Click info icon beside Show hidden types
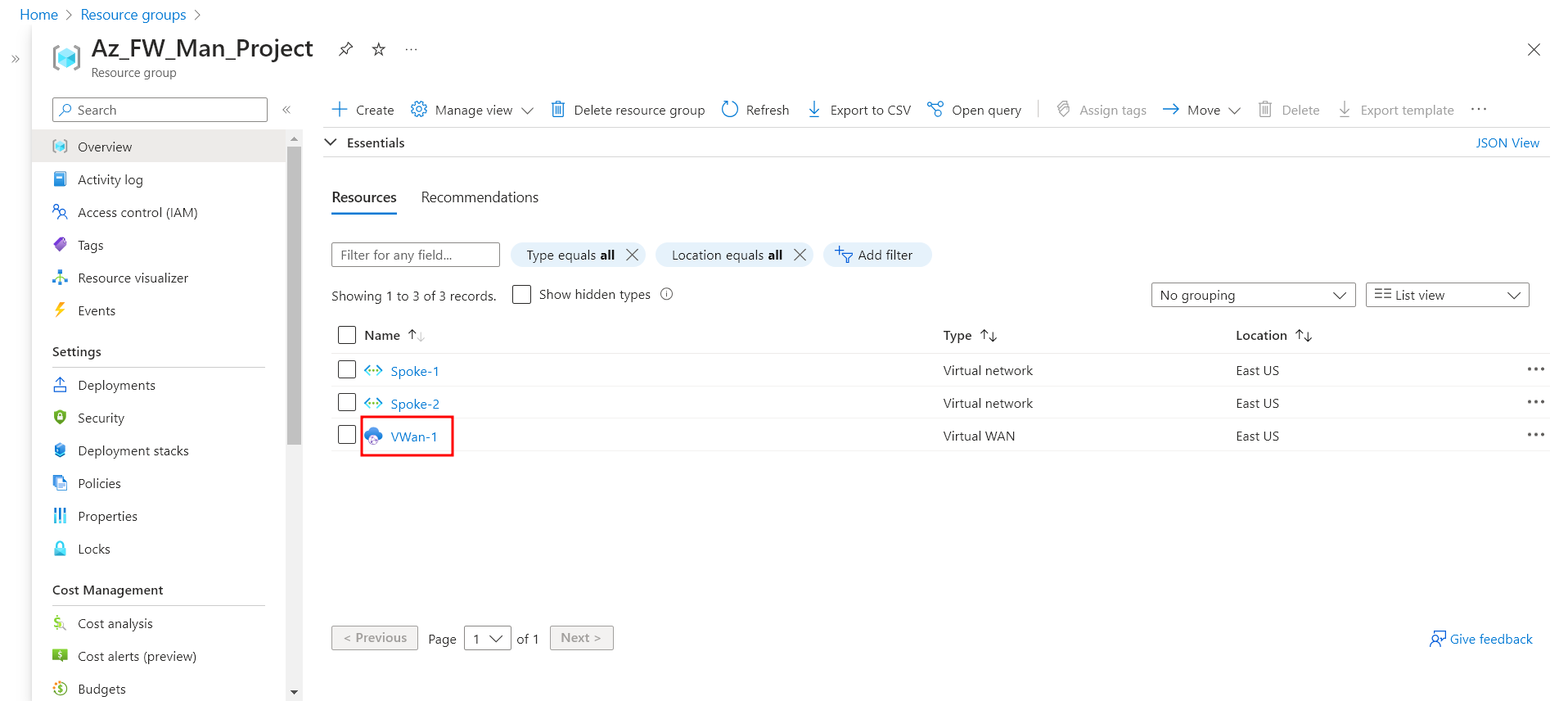Image resolution: width=1568 pixels, height=701 pixels. 667,295
